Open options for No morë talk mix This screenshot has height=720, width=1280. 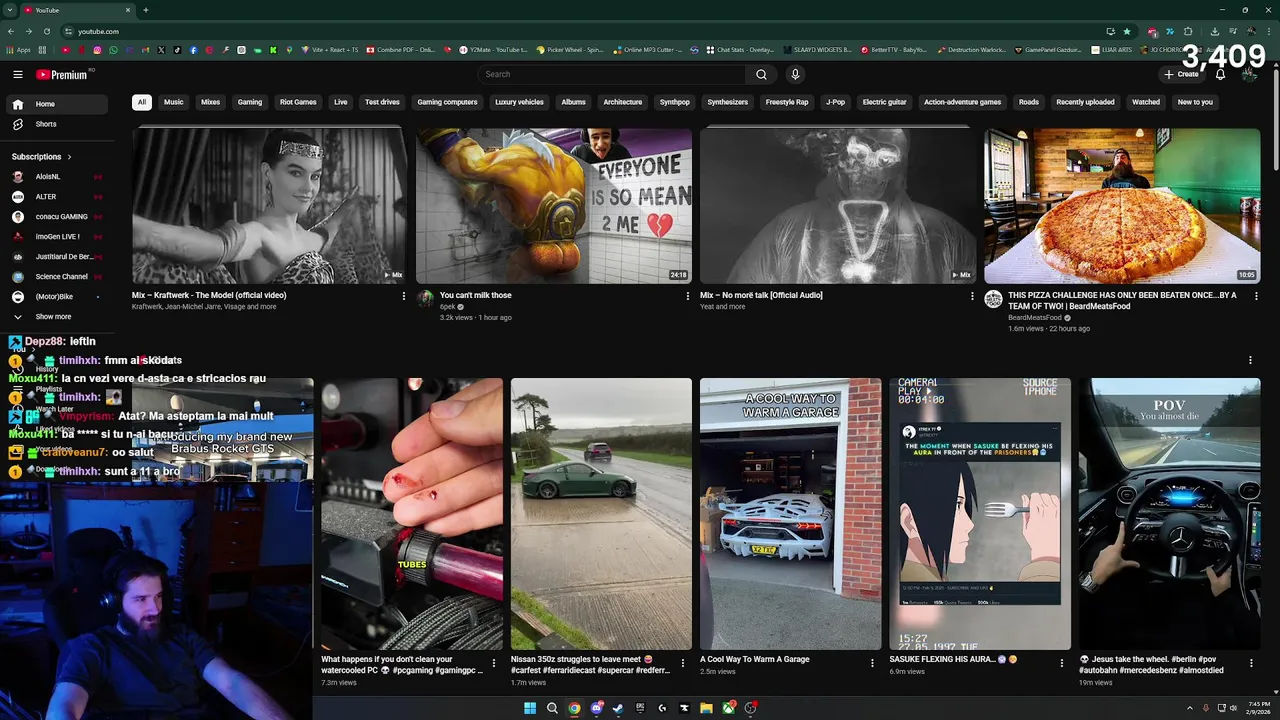(972, 296)
